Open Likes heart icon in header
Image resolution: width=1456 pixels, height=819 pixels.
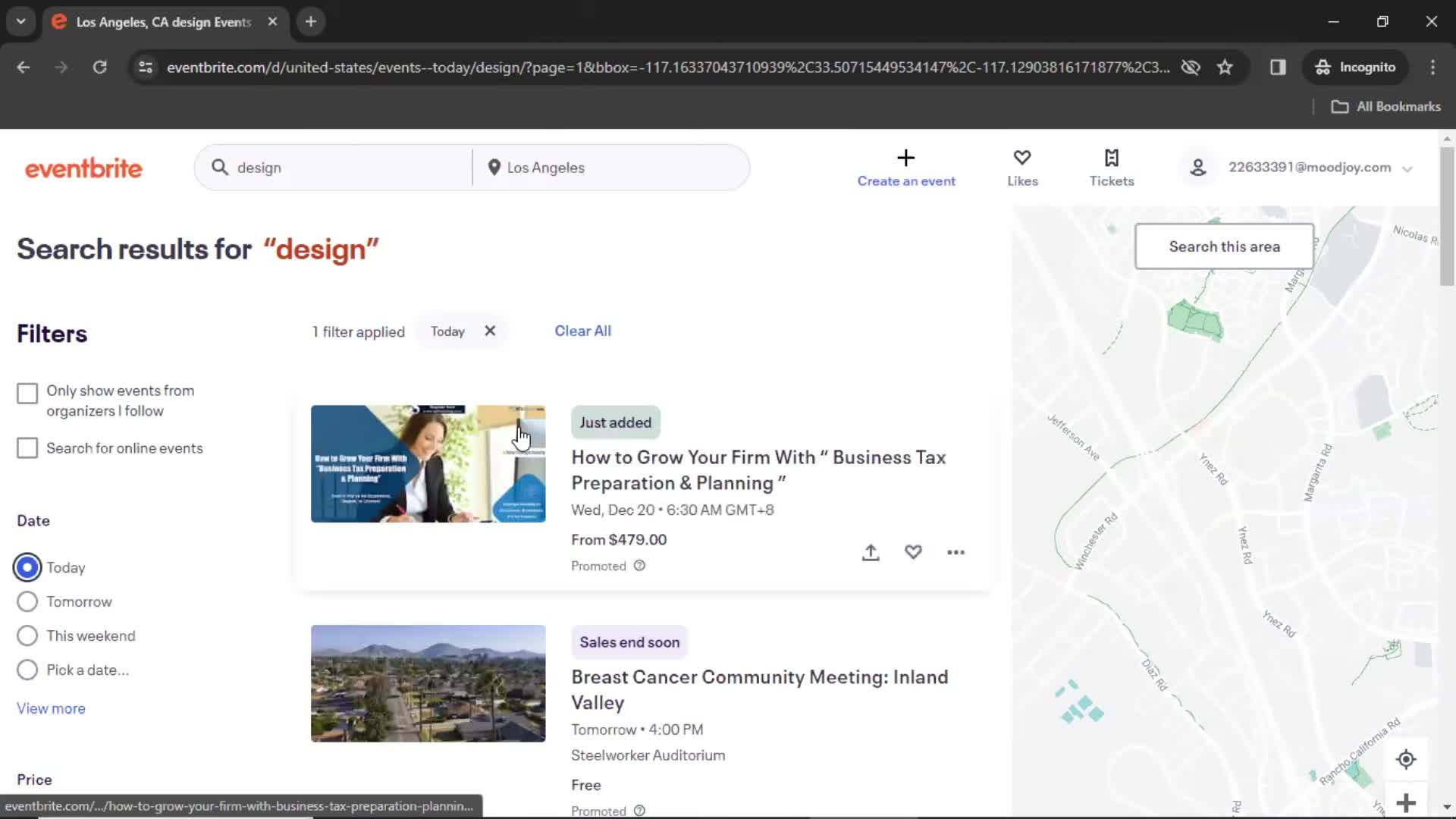(1021, 158)
